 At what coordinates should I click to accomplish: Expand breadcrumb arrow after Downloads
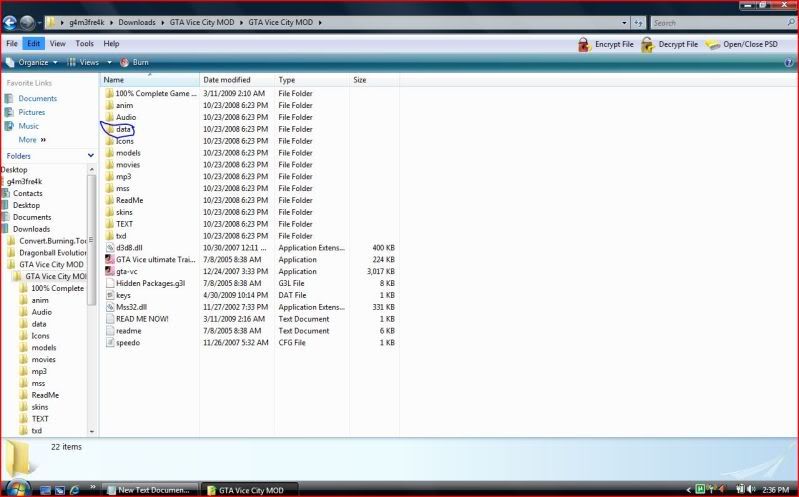point(164,22)
